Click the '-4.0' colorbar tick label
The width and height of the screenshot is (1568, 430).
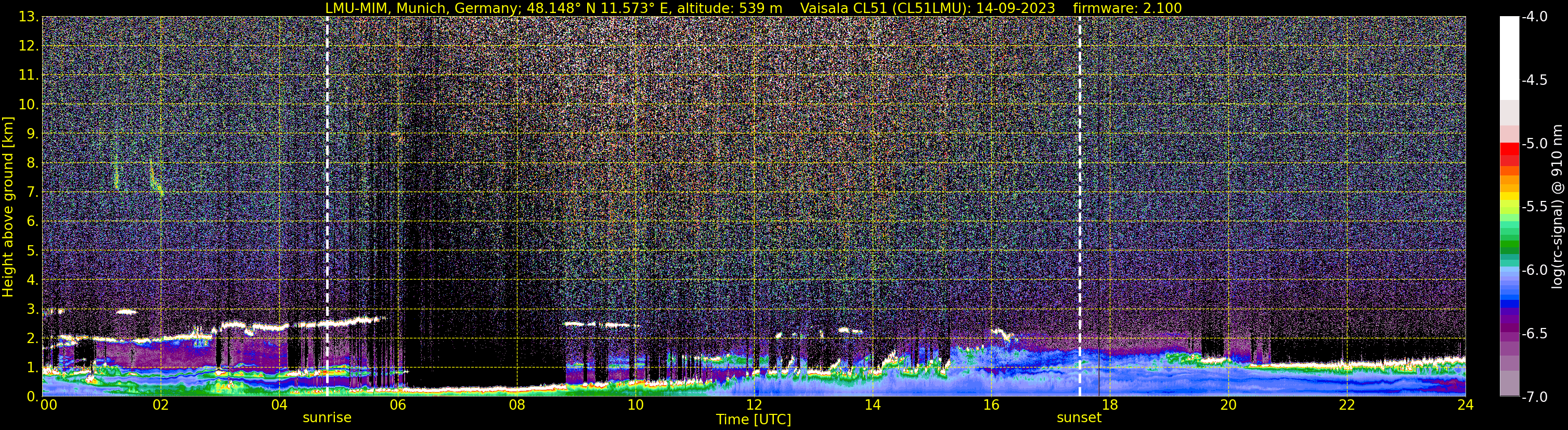(x=1535, y=17)
